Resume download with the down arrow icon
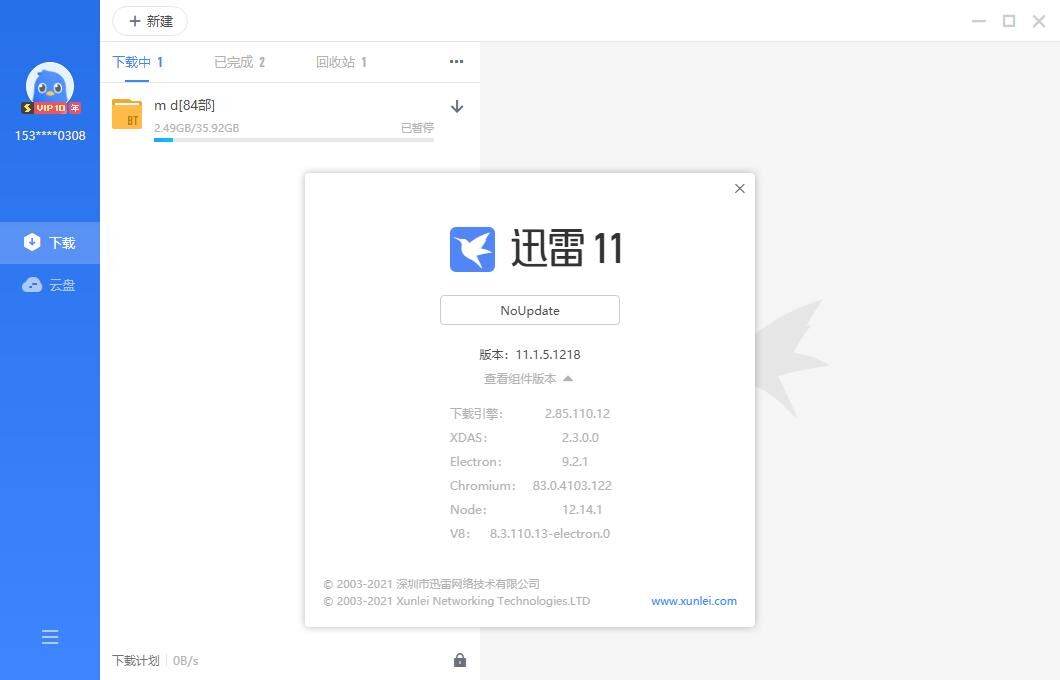This screenshot has height=680, width=1060. 457,107
